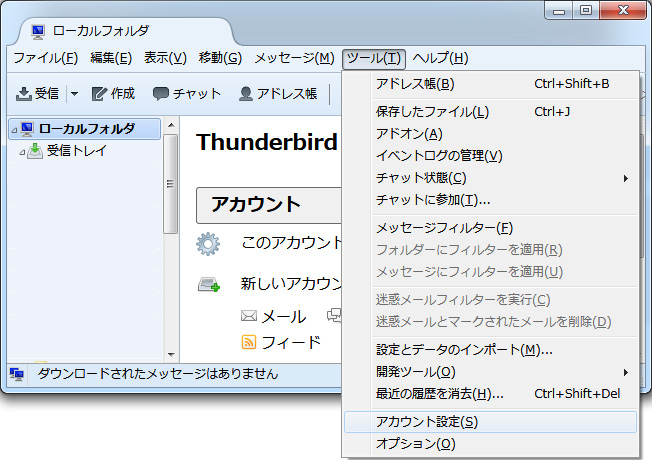Choose イベントログの管理(V)
This screenshot has width=652, height=460.
point(491,156)
